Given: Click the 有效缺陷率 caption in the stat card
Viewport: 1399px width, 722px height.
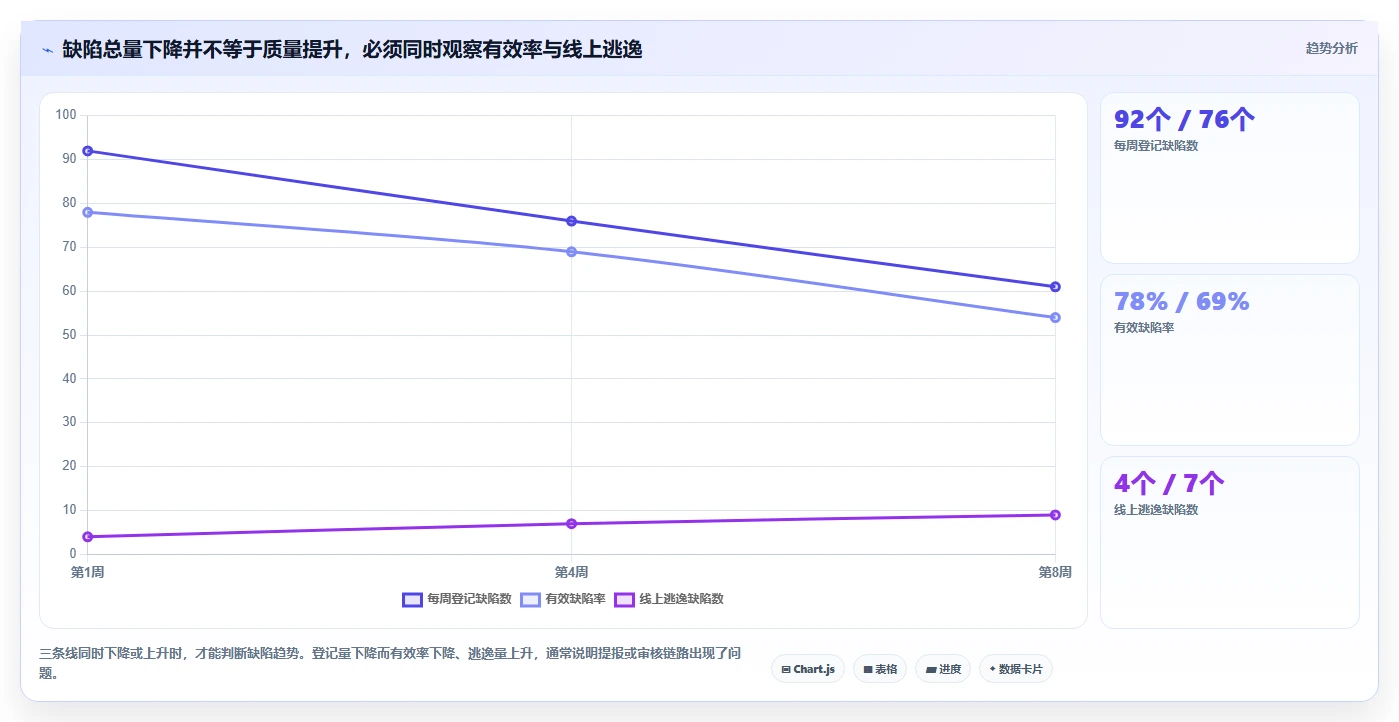Looking at the screenshot, I should (x=1144, y=327).
